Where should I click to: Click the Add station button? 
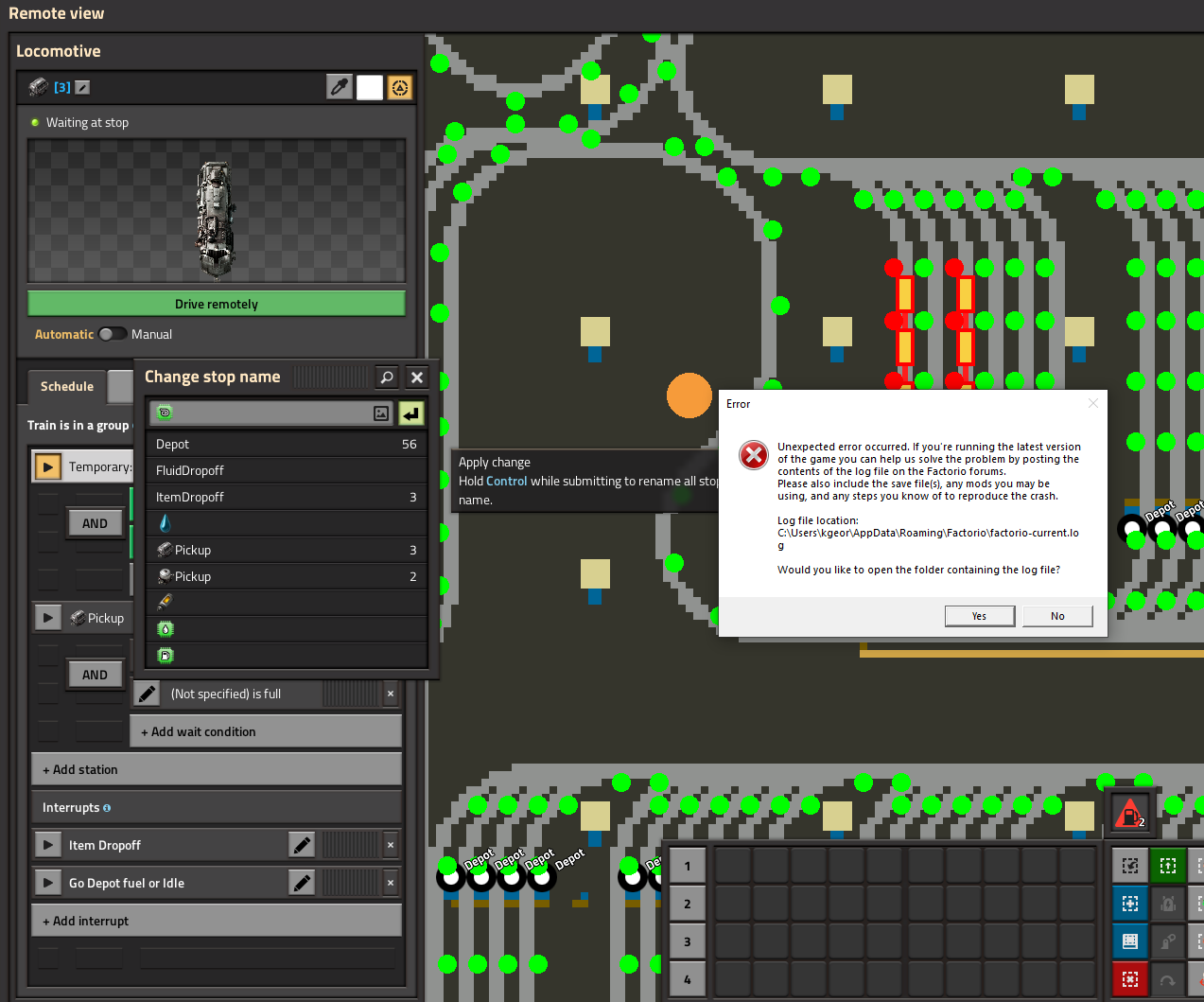pyautogui.click(x=217, y=769)
